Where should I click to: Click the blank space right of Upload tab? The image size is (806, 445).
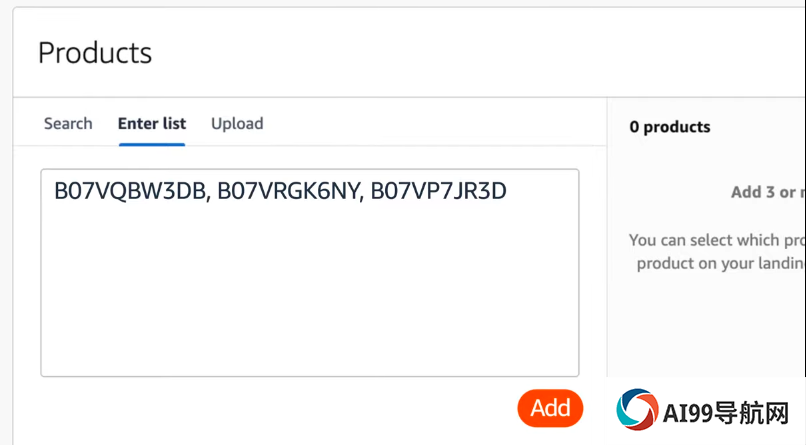[x=432, y=123]
